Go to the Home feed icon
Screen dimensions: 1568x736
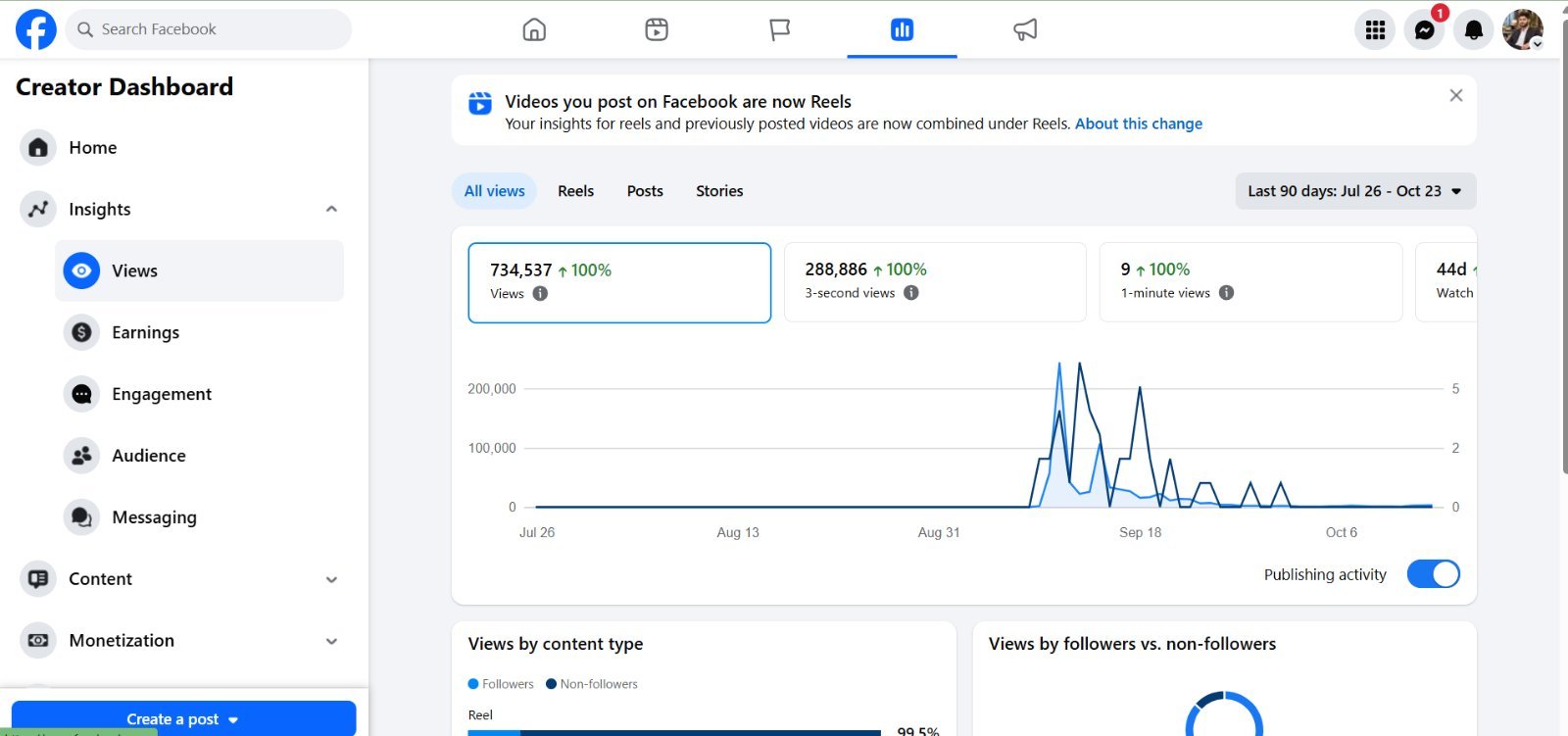(x=534, y=29)
